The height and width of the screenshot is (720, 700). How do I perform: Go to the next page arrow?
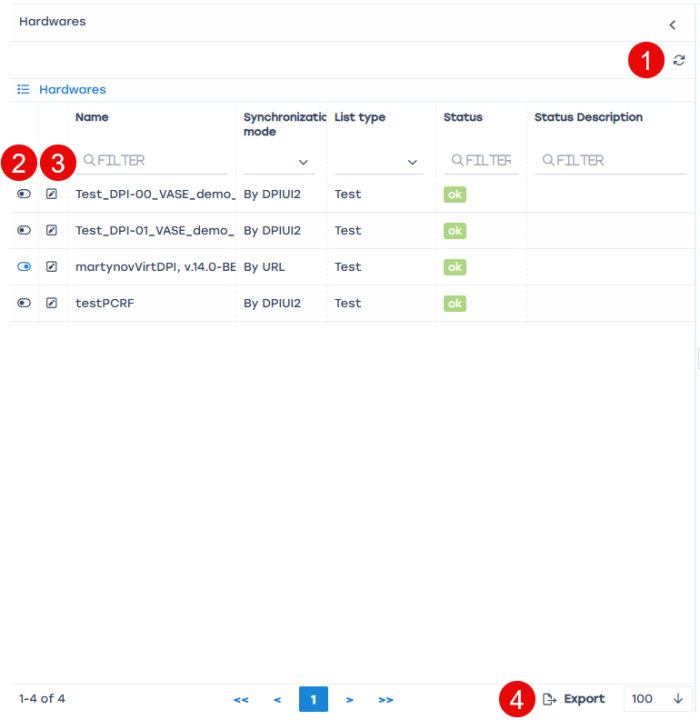349,699
